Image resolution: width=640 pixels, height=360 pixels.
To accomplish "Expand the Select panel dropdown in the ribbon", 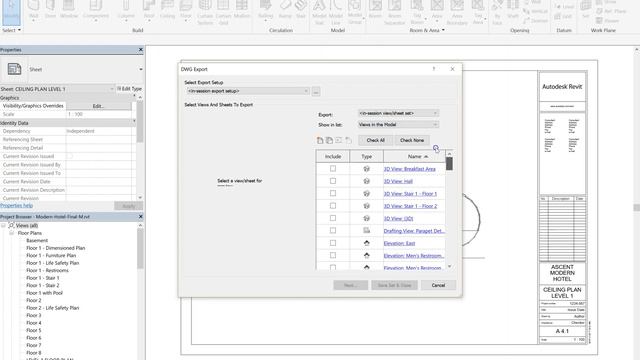I will (11, 30).
